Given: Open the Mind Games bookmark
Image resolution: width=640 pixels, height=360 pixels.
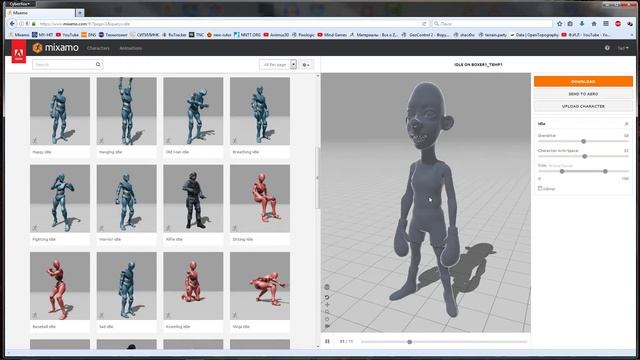Looking at the screenshot, I should [332, 35].
